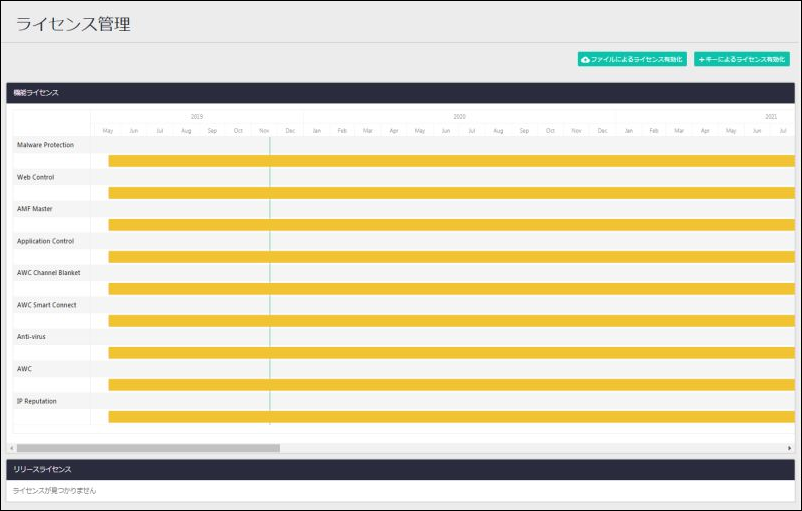
Task: Click the AMF Master yellow license bar
Action: (x=452, y=225)
